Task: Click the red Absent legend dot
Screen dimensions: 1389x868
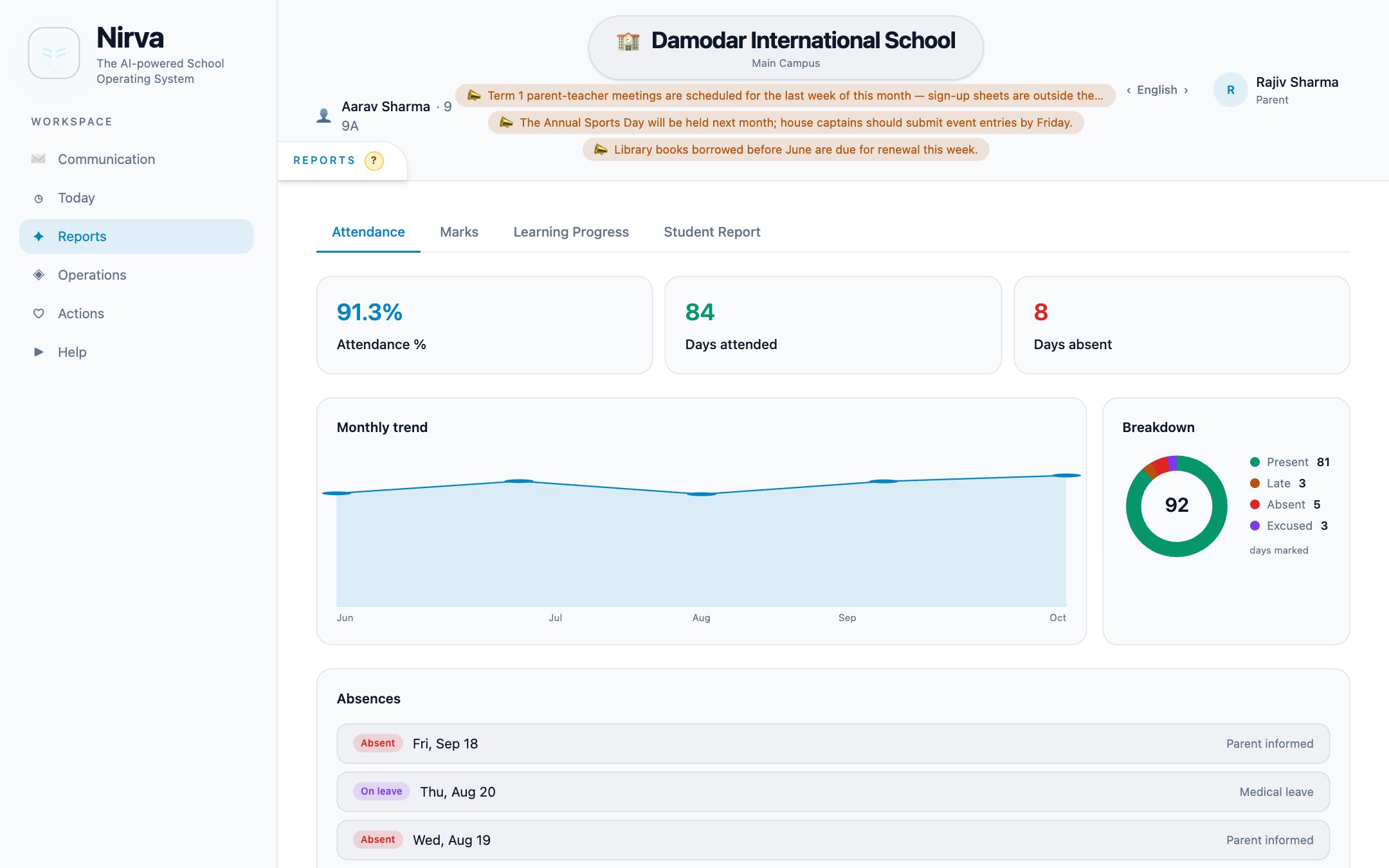Action: [x=1255, y=504]
